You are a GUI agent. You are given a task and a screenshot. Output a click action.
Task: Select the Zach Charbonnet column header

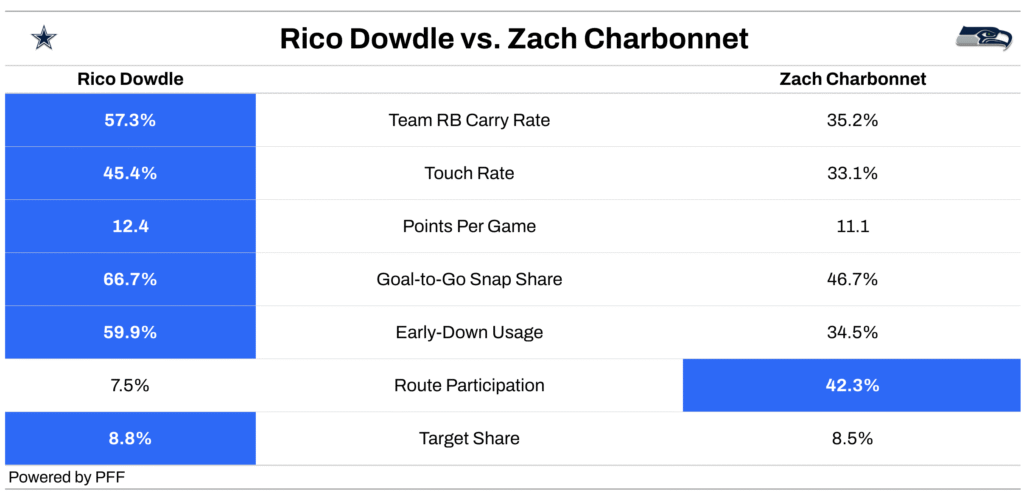(853, 80)
